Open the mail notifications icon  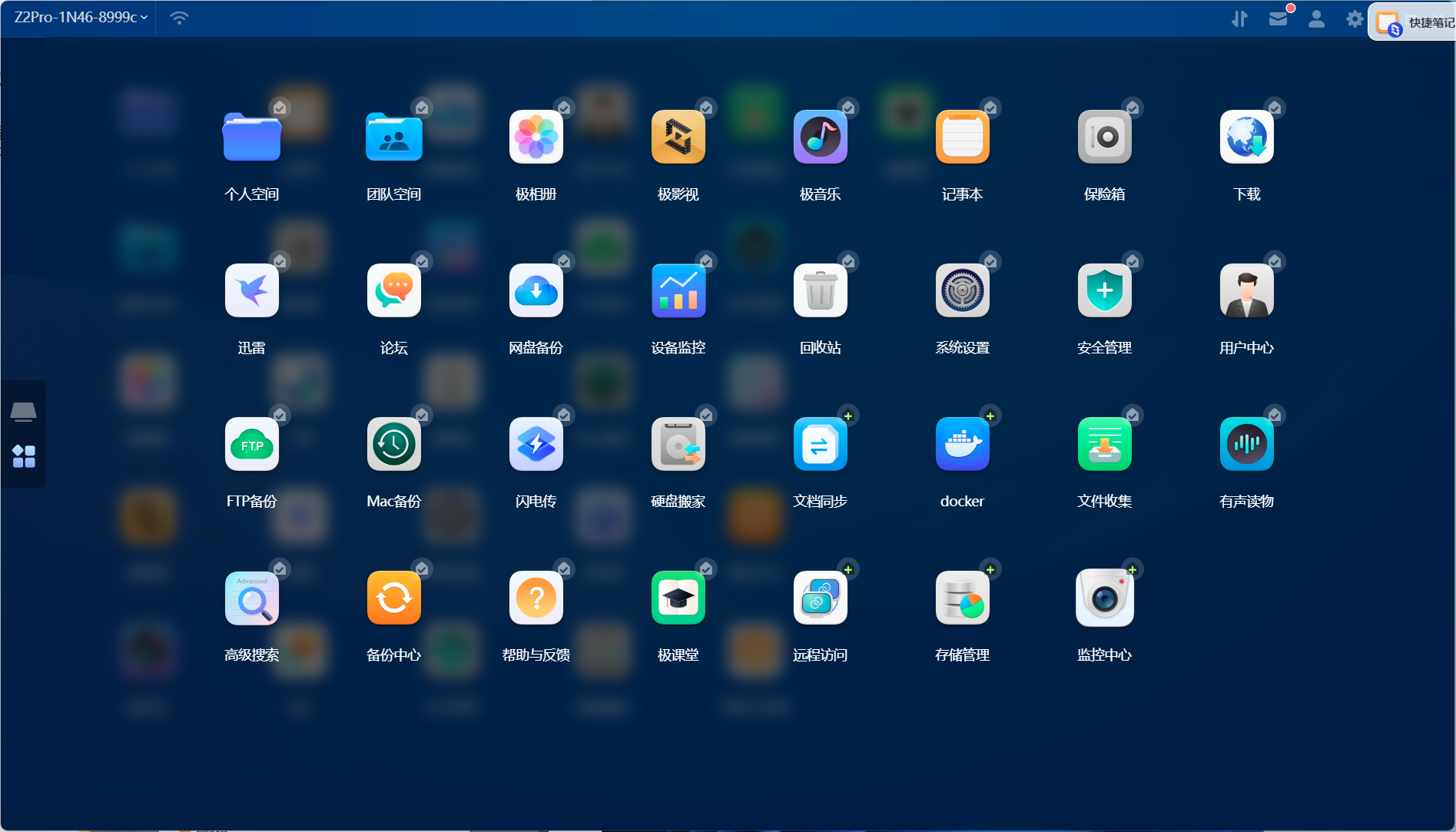coord(1278,19)
